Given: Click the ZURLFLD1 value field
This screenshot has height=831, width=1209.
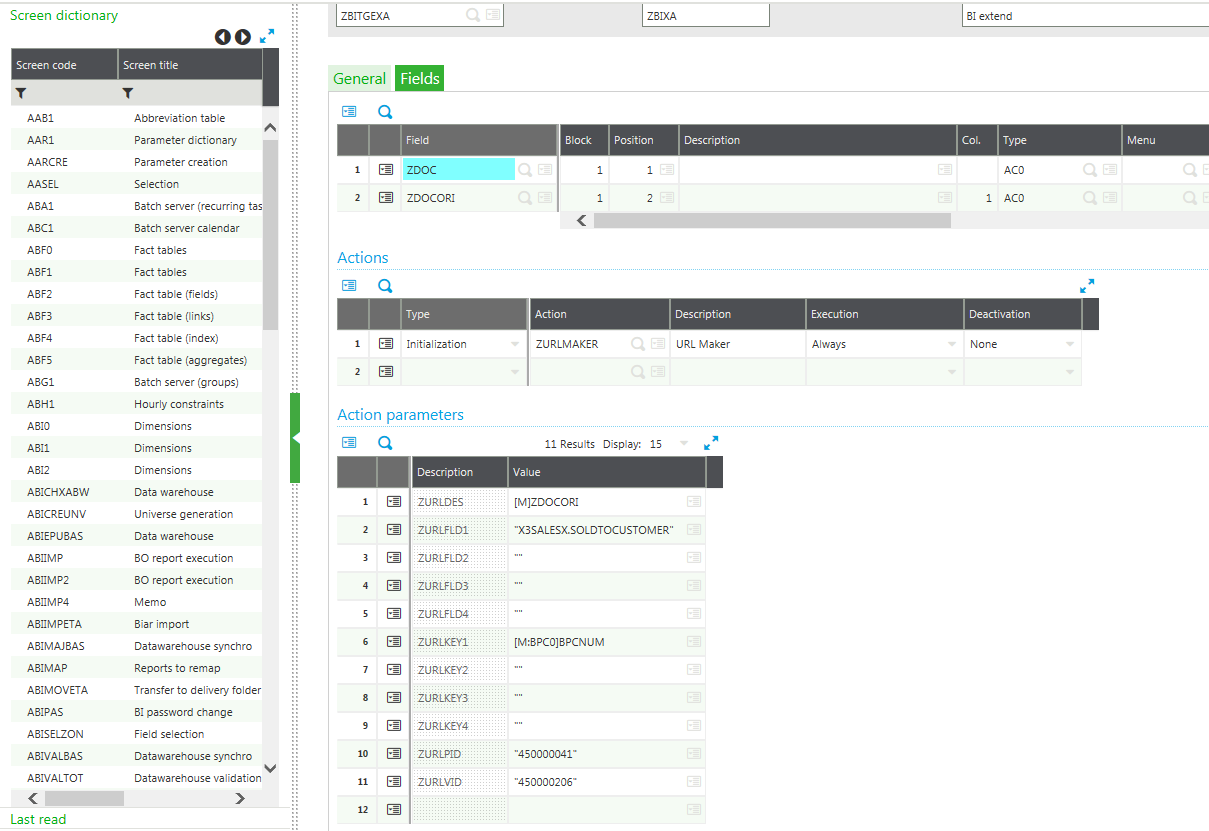Looking at the screenshot, I should point(595,530).
